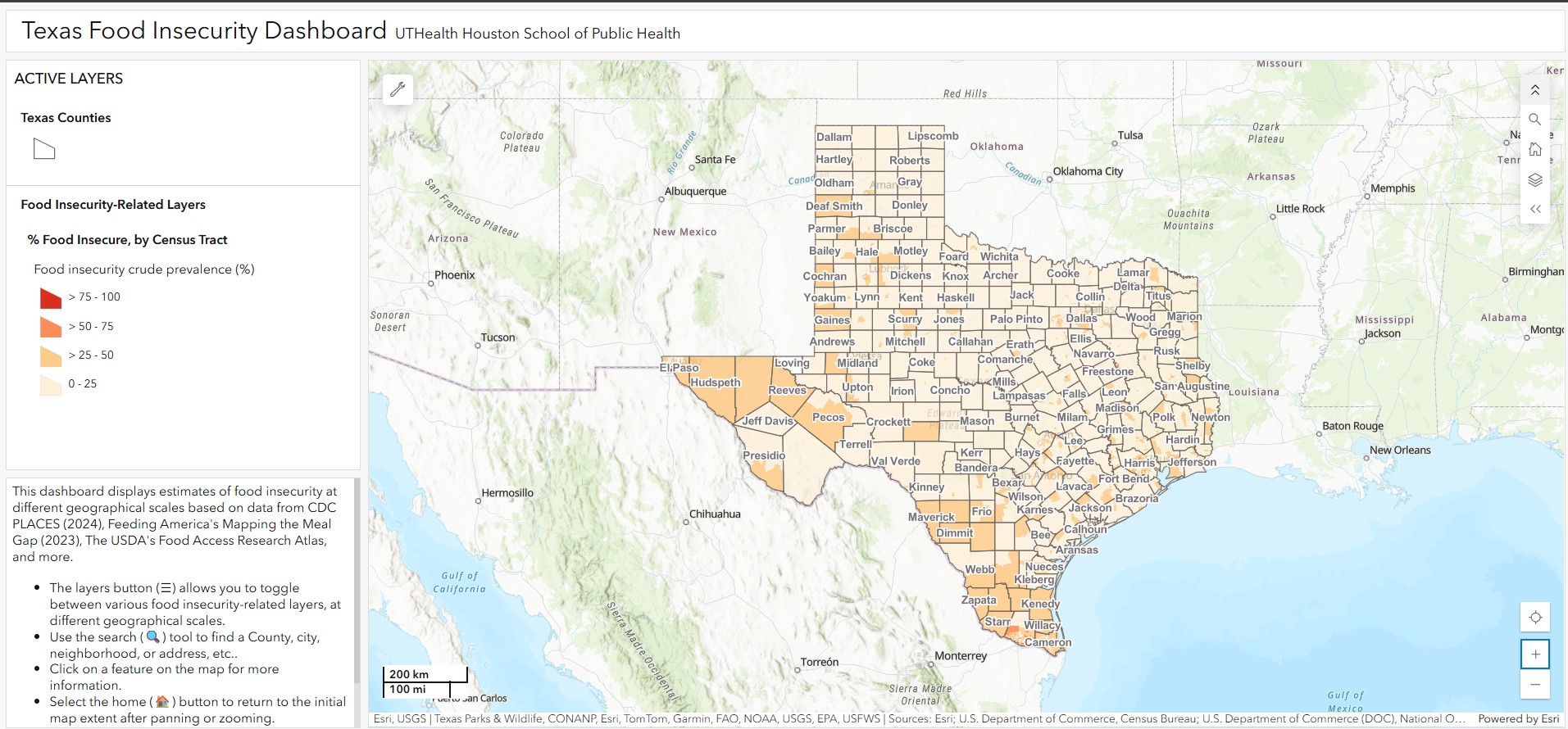Click the orange >50-75 legend swatch
Image resolution: width=1568 pixels, height=729 pixels.
(50, 327)
